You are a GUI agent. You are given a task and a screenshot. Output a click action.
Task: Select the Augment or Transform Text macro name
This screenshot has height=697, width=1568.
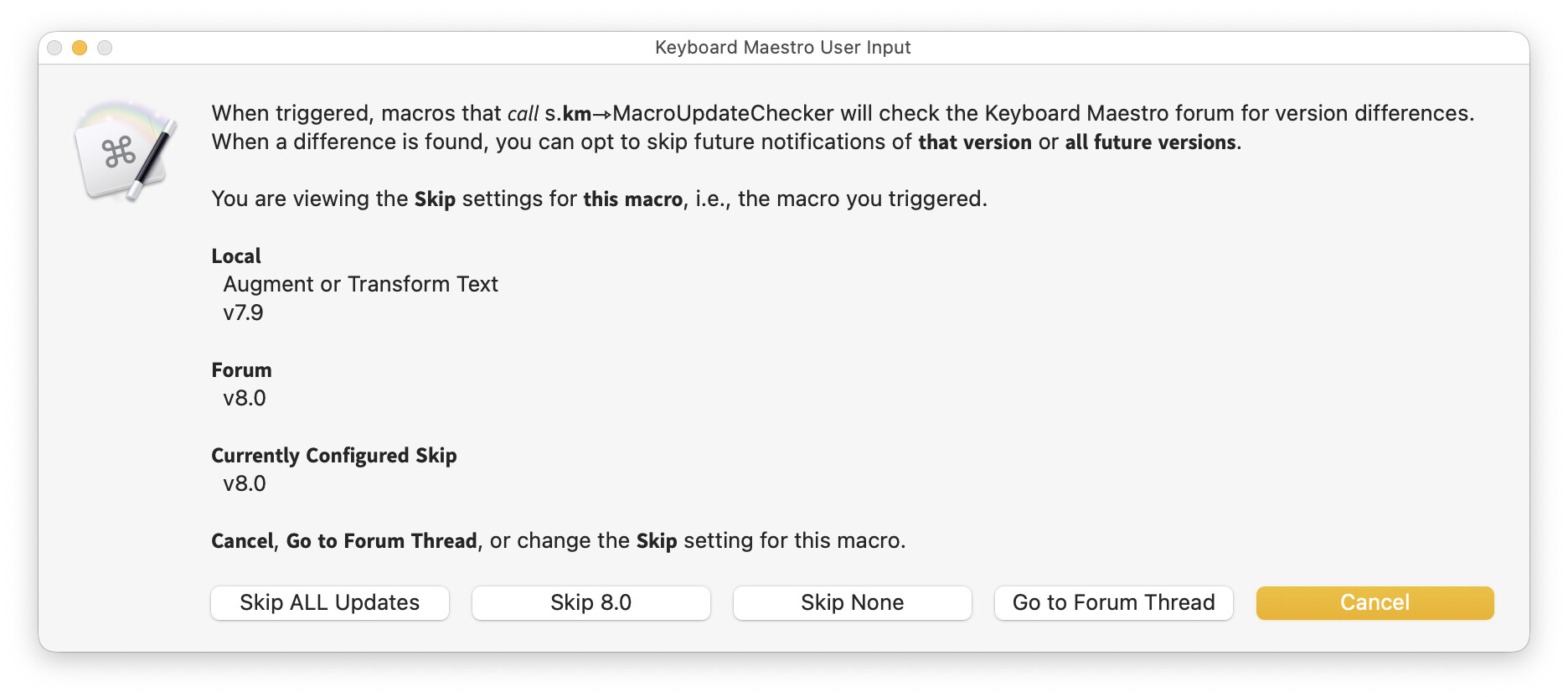pyautogui.click(x=360, y=285)
